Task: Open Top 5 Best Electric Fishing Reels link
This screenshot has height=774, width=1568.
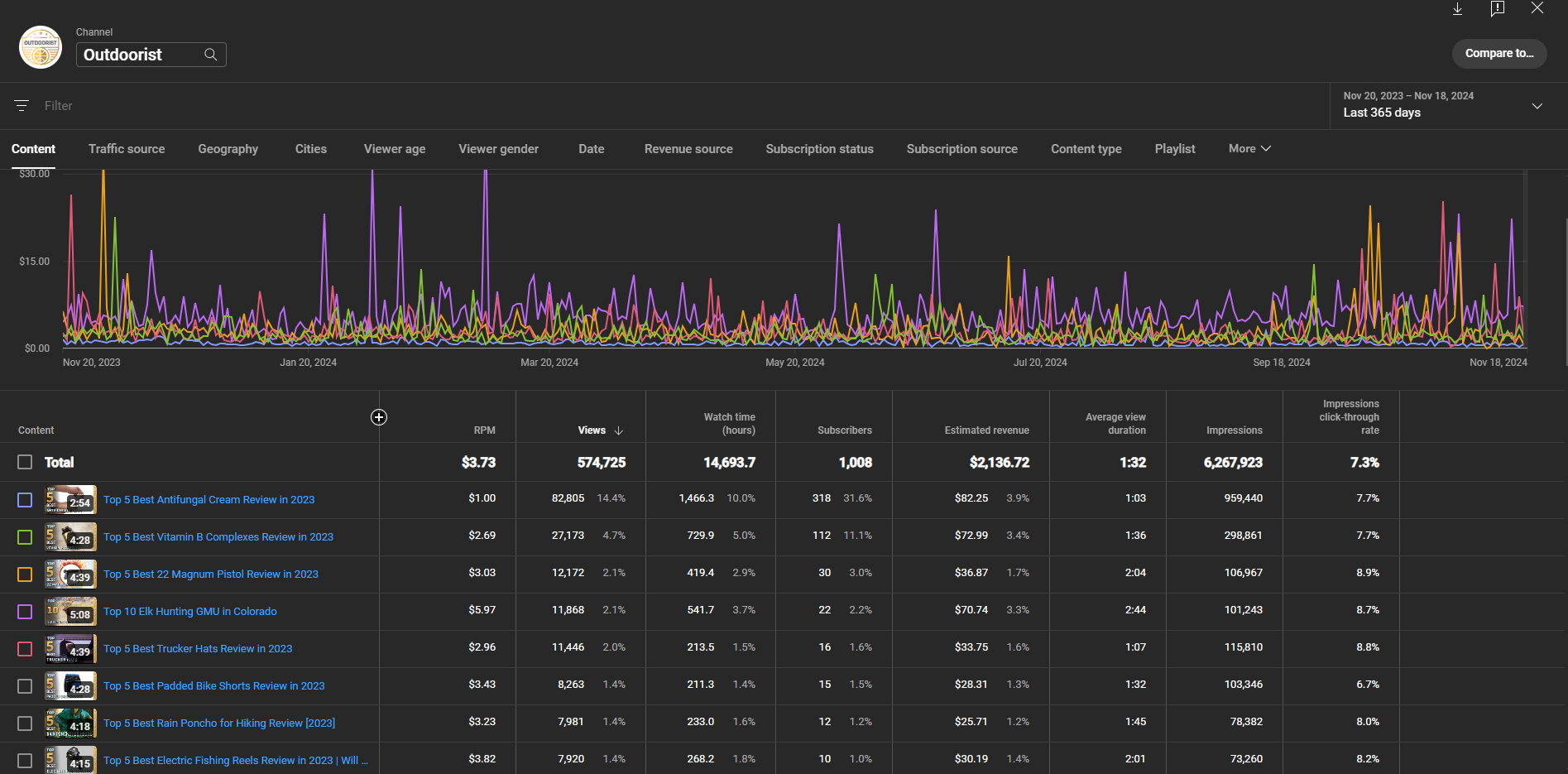Action: (x=236, y=761)
